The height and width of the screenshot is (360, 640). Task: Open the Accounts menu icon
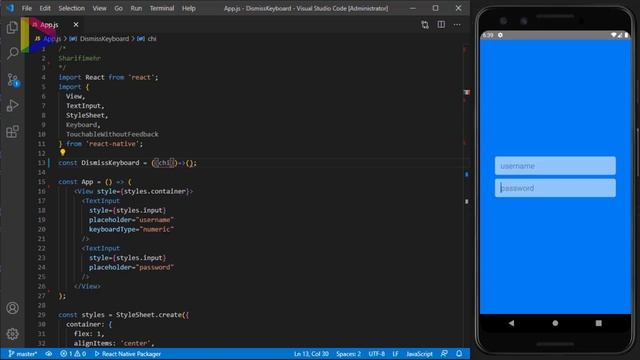click(x=12, y=308)
